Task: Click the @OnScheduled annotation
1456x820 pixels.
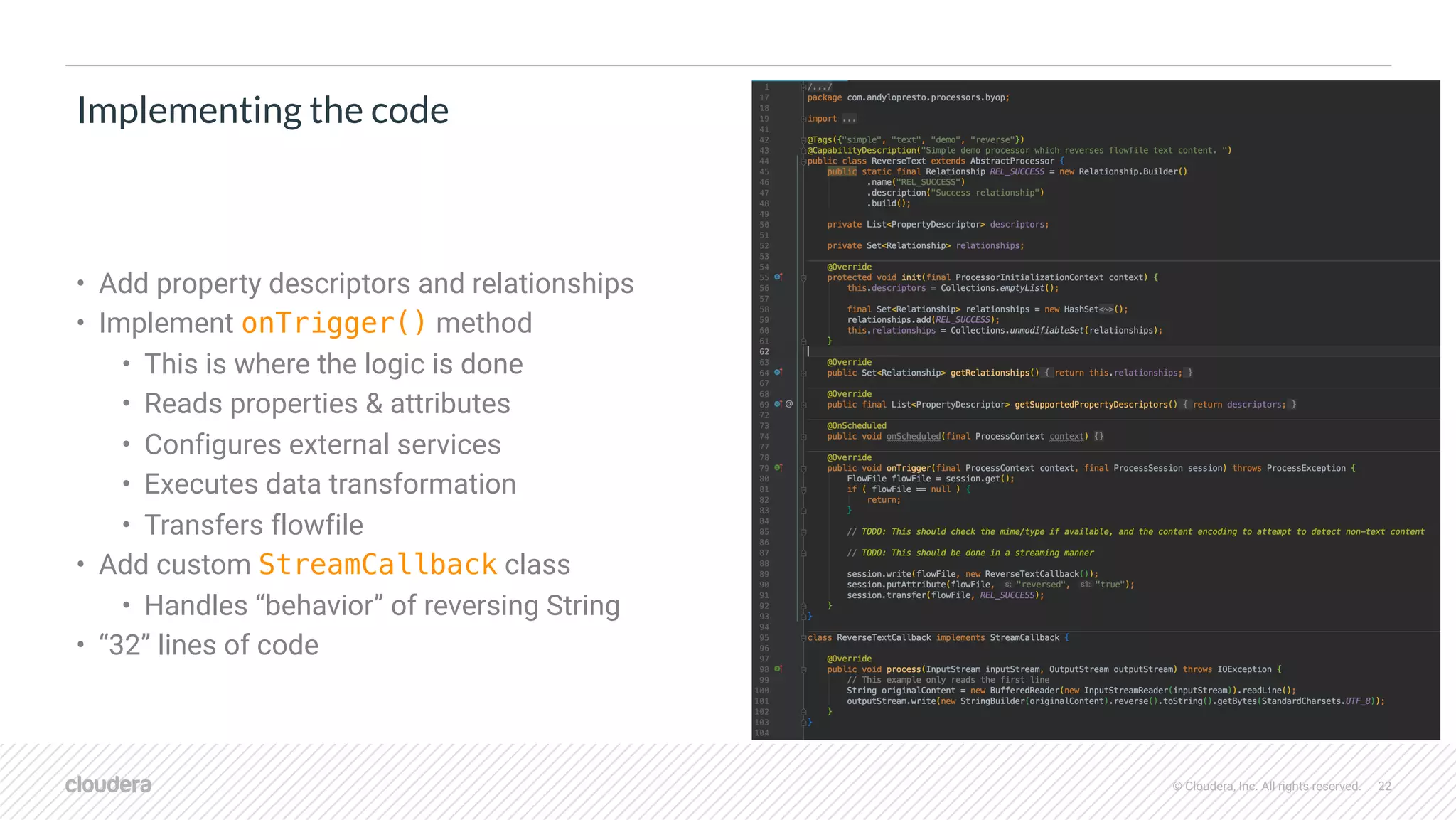Action: pyautogui.click(x=857, y=426)
